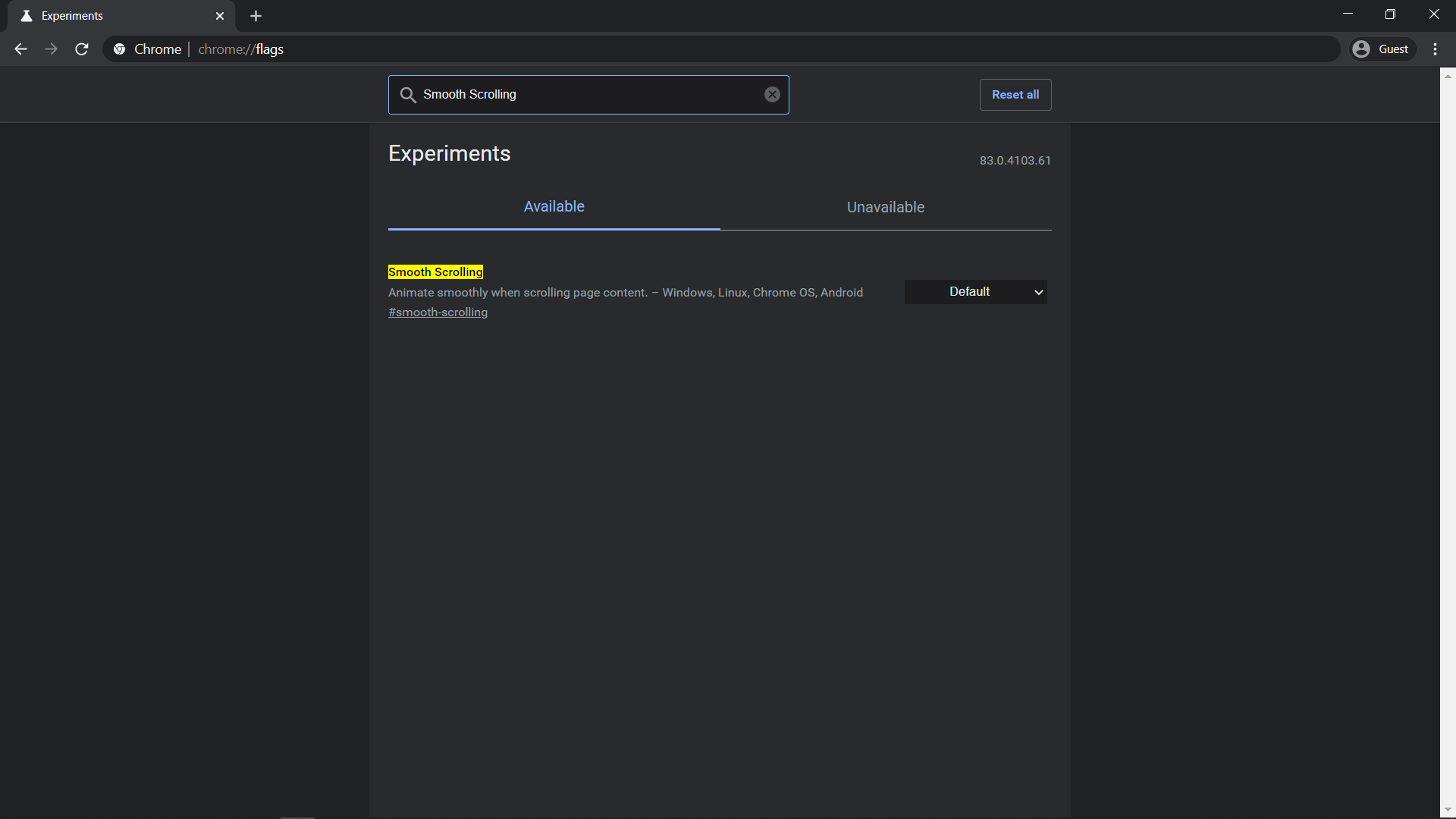This screenshot has height=819, width=1456.
Task: Click the scrollbar up arrow
Action: tap(1448, 76)
